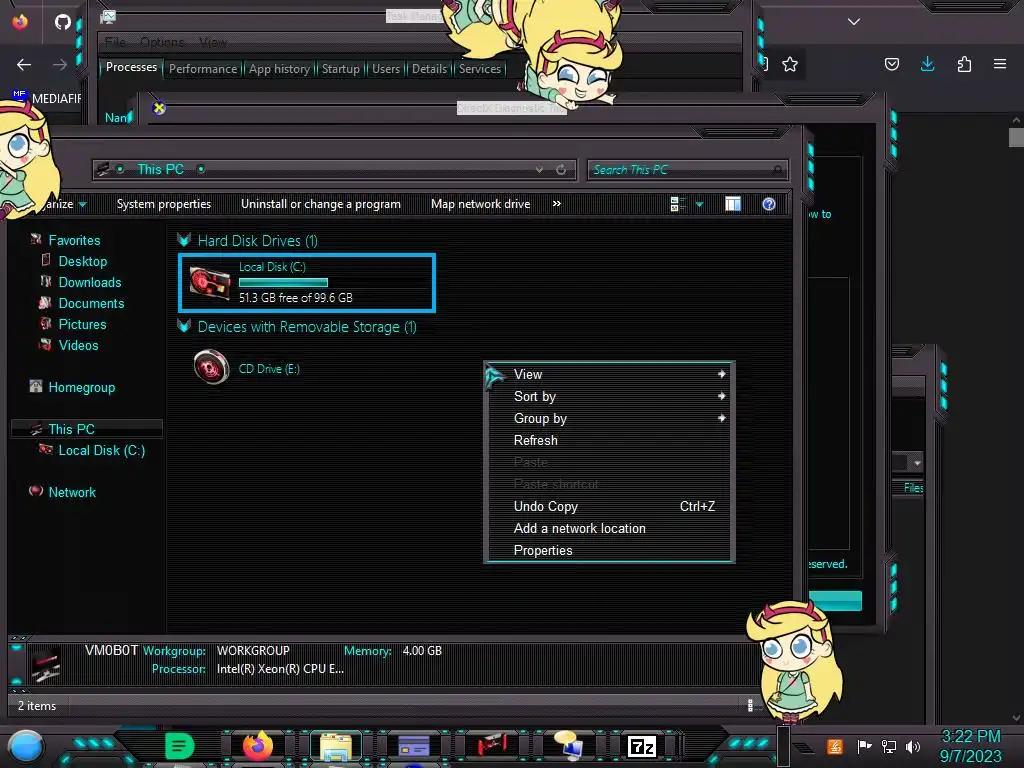Switch to Performance tab in Task Manager
Image resolution: width=1024 pixels, height=768 pixels.
tap(202, 69)
